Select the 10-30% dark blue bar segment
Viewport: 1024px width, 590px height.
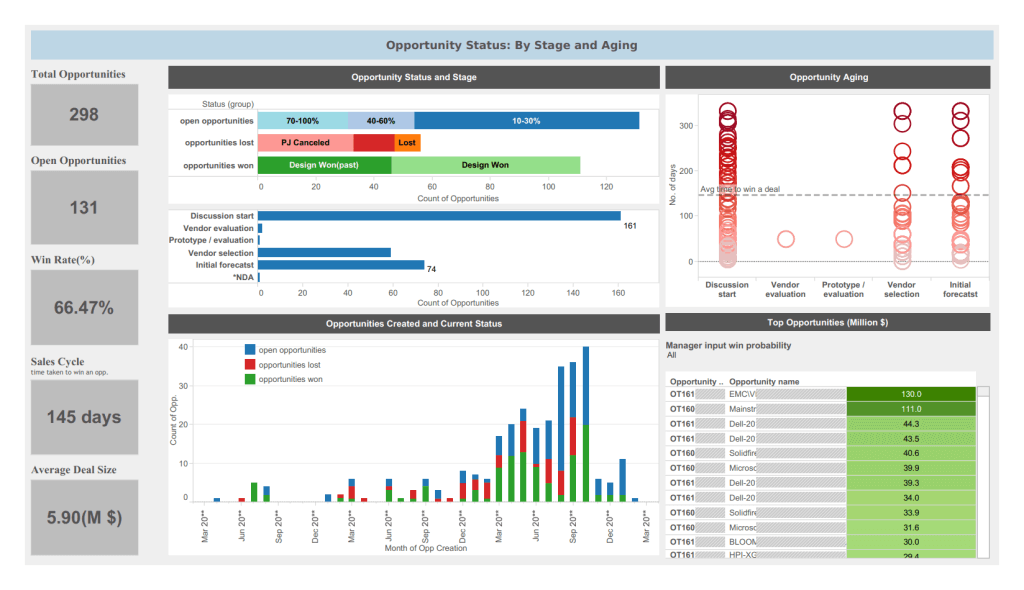pos(526,121)
